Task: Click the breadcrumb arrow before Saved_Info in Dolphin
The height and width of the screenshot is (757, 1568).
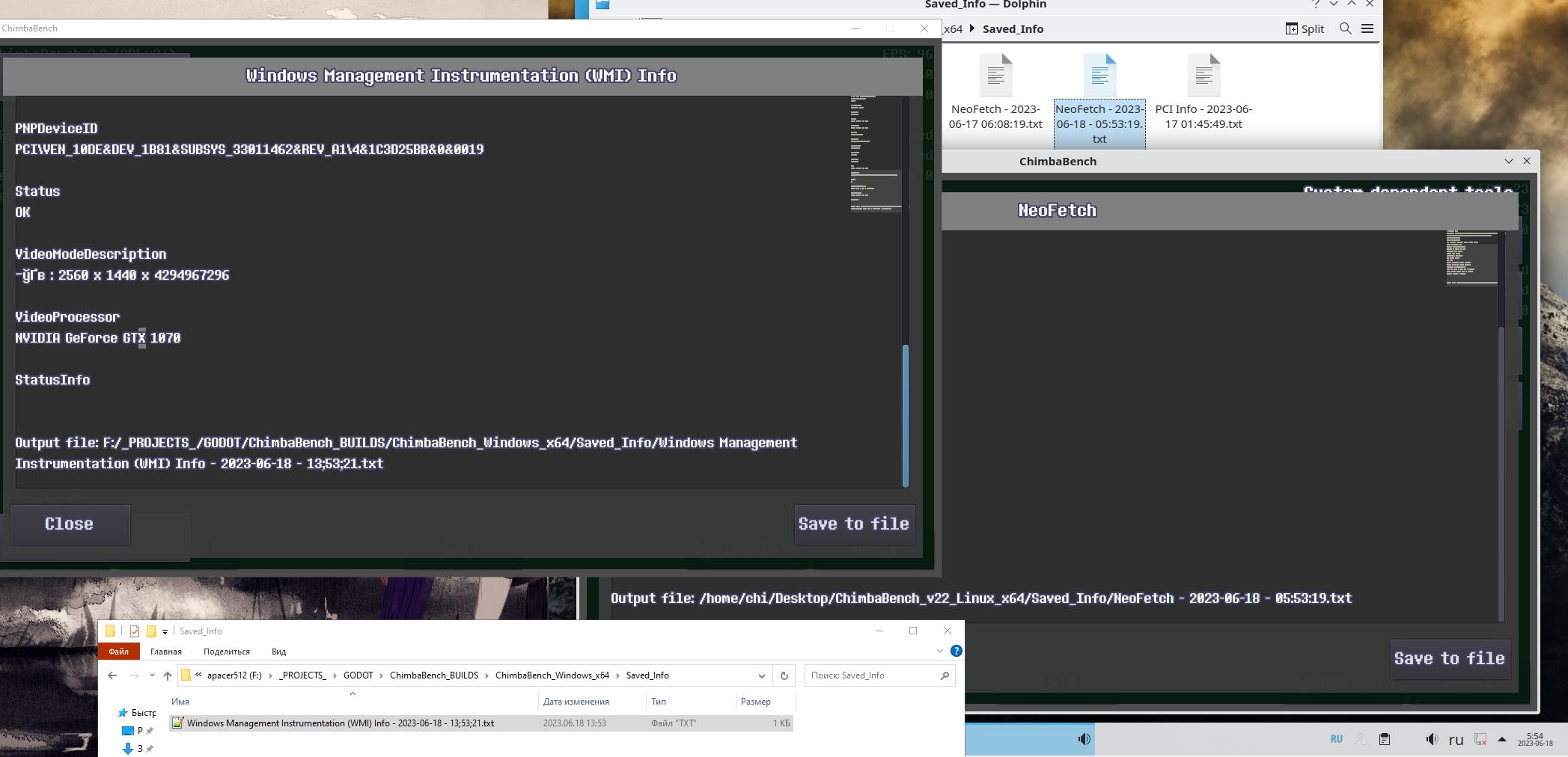Action: click(972, 28)
